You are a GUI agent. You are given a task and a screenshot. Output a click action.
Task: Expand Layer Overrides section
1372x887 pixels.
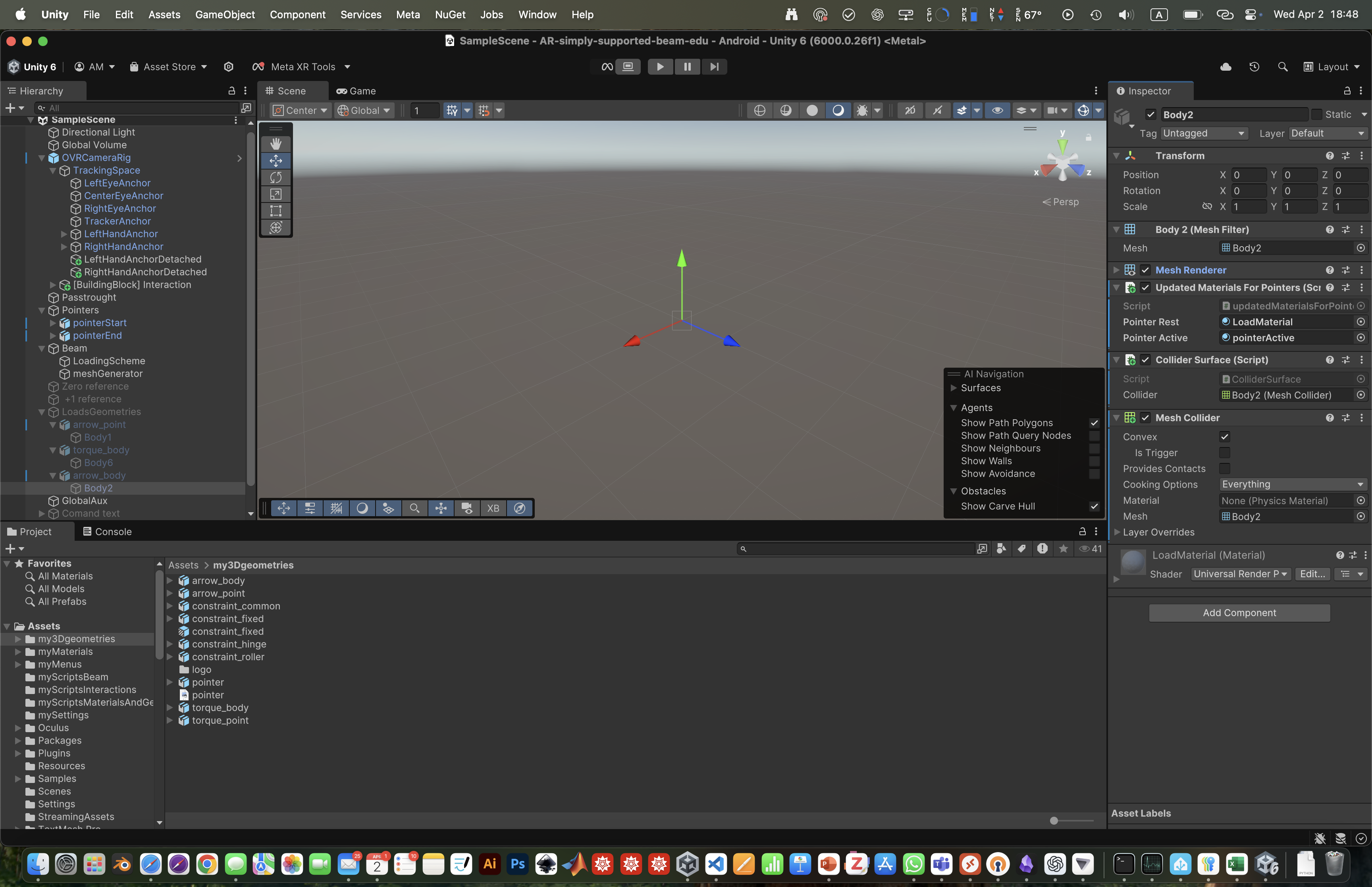(x=1118, y=532)
